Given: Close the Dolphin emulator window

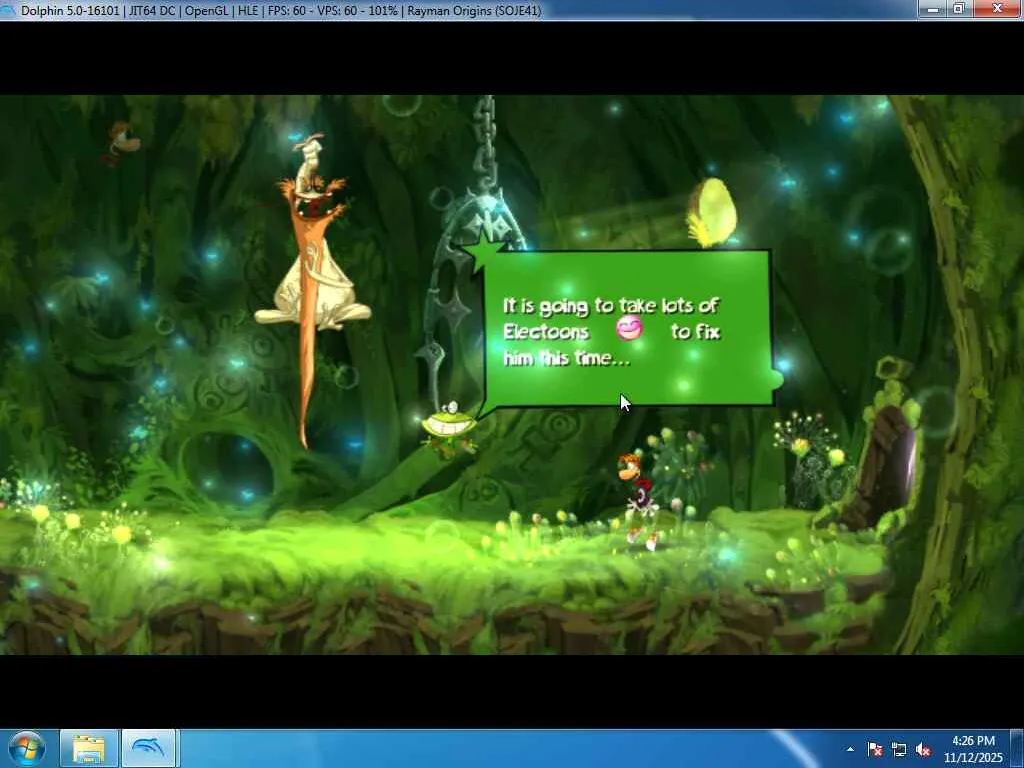Looking at the screenshot, I should coord(998,8).
